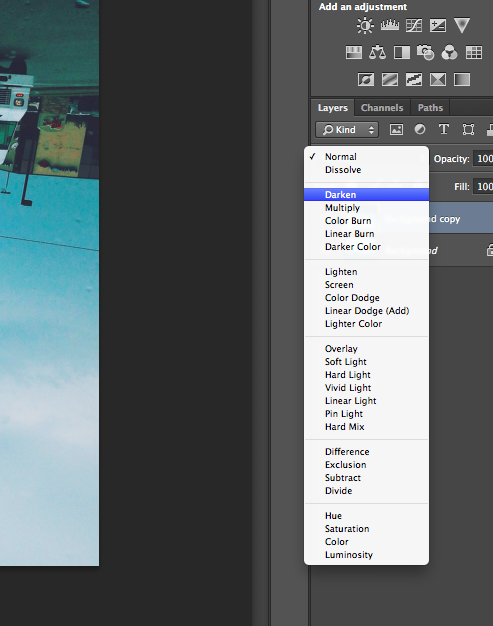Choose Darker Color blend mode
Image resolution: width=493 pixels, height=626 pixels.
point(366,247)
